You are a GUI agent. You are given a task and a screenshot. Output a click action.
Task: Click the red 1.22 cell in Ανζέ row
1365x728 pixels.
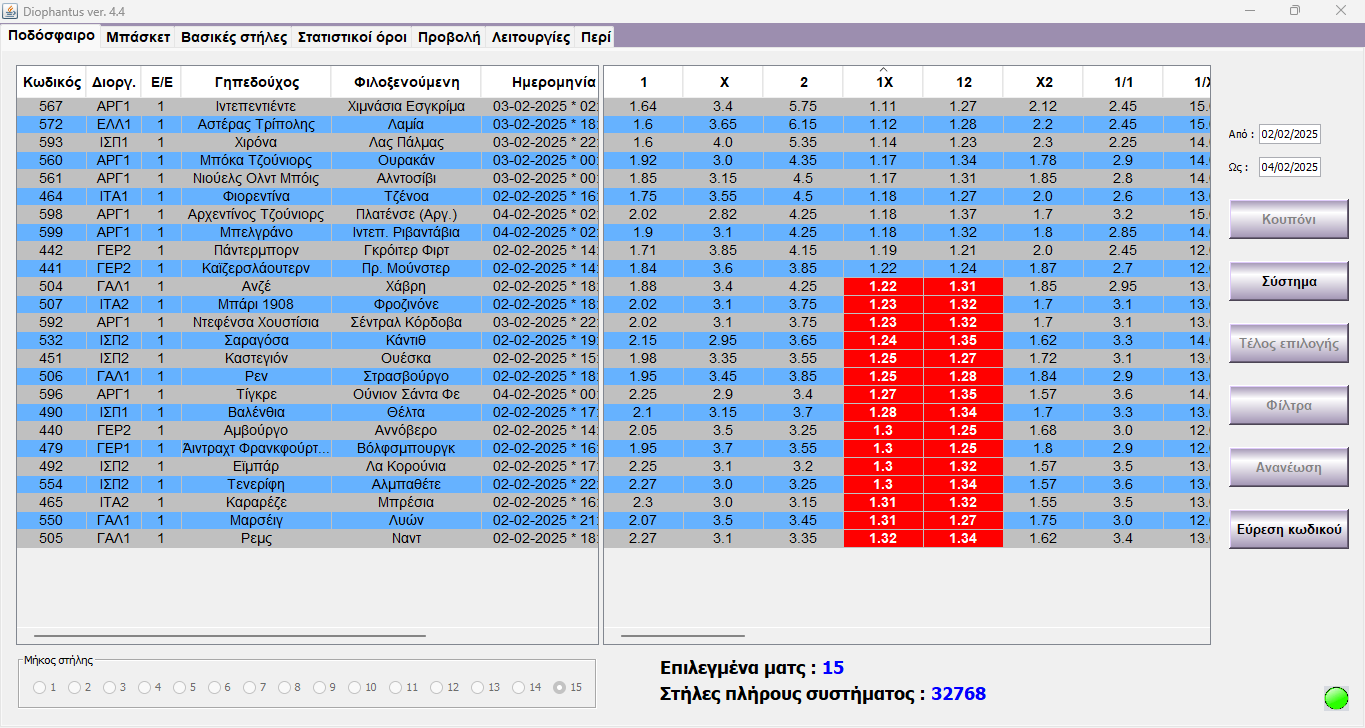(x=883, y=286)
